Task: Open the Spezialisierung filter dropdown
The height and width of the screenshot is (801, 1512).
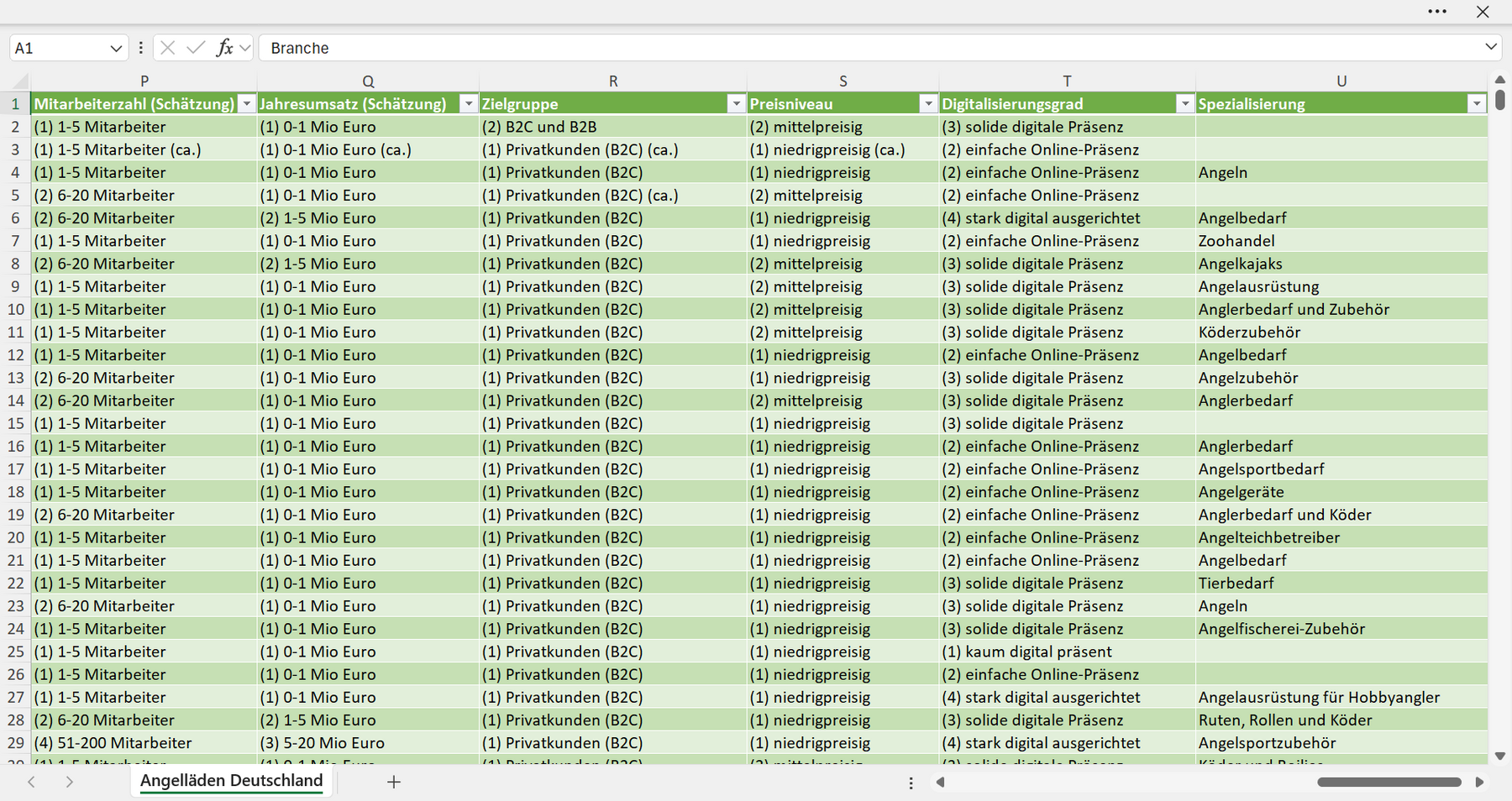Action: point(1477,104)
